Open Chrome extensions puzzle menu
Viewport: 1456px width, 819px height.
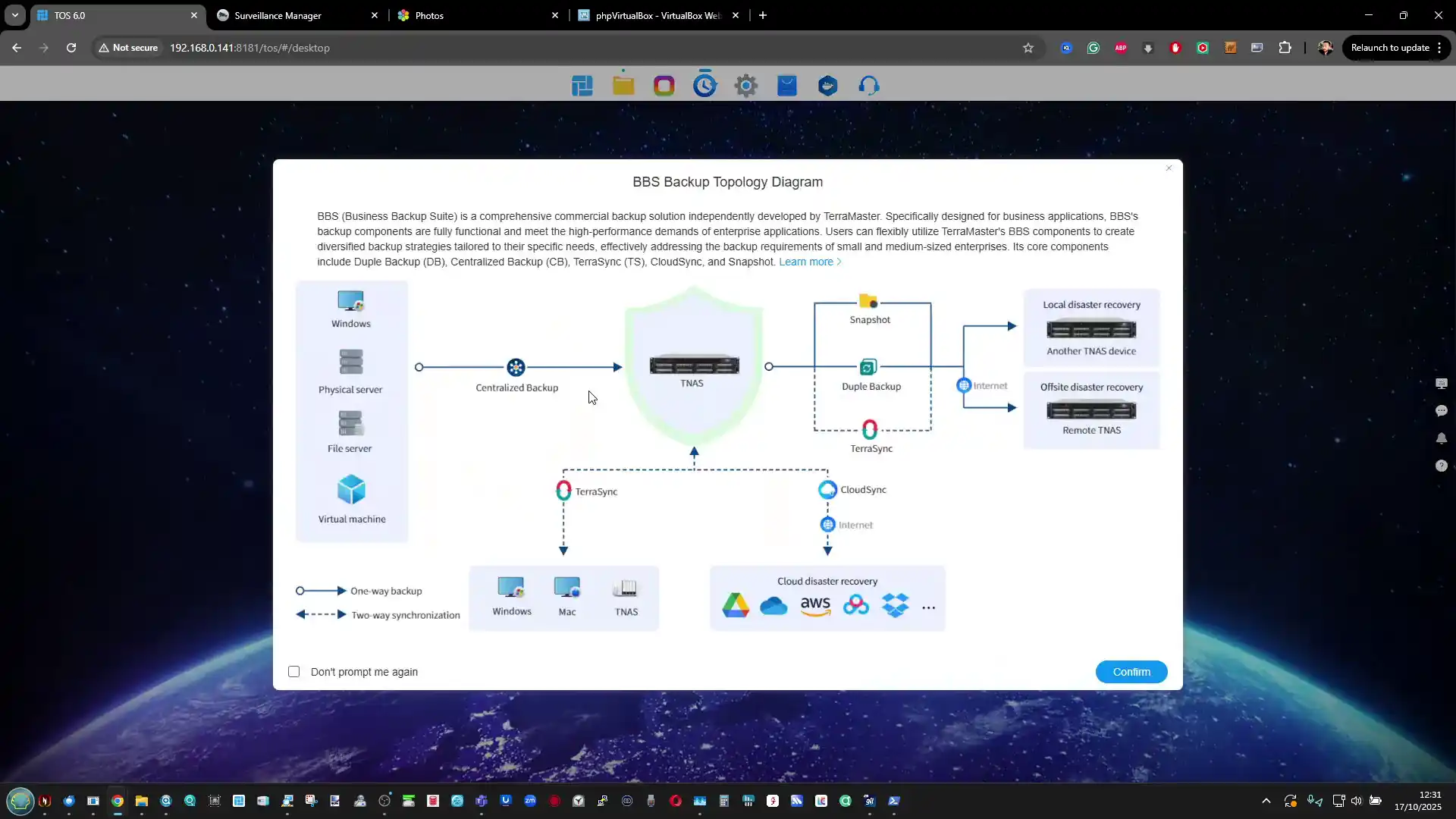[1285, 48]
